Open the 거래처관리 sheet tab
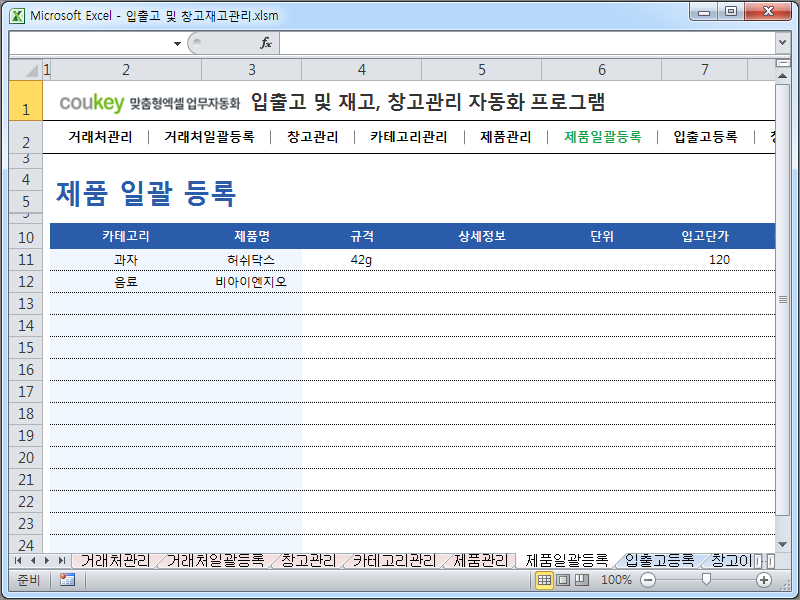This screenshot has height=600, width=800. 115,561
